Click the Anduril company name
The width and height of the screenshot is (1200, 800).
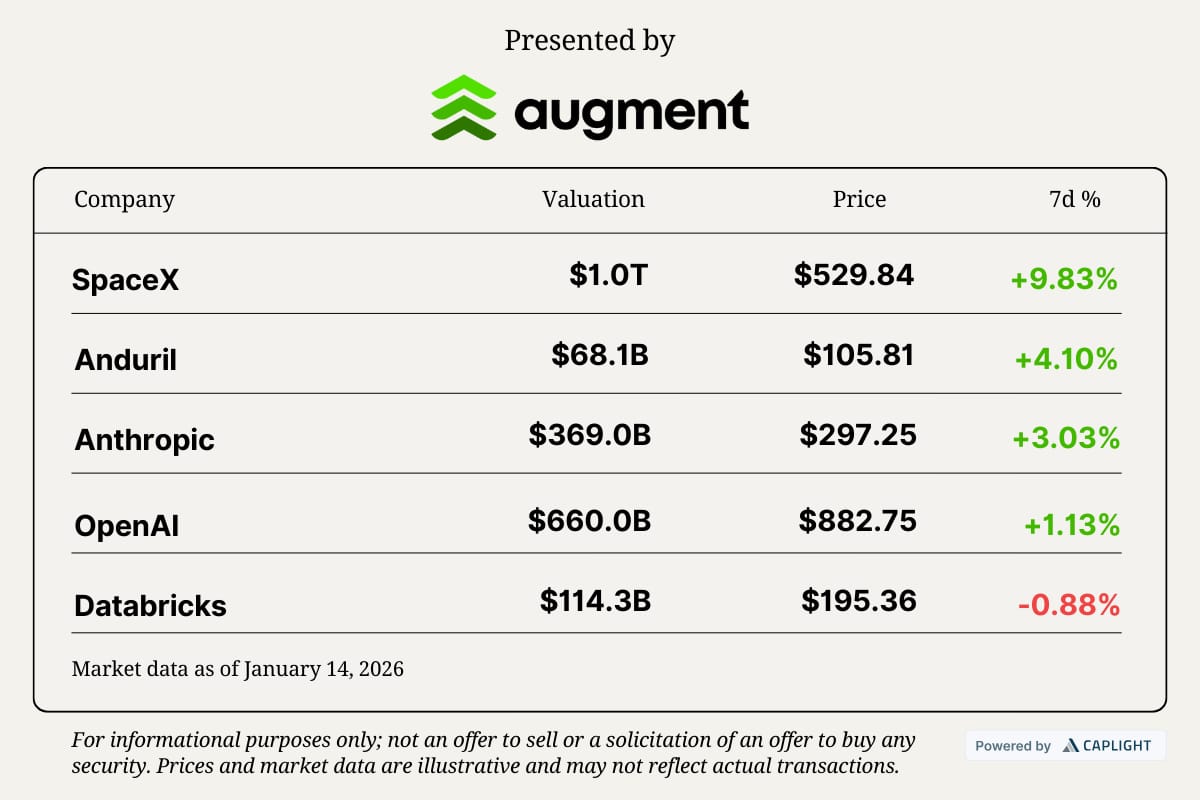[125, 360]
